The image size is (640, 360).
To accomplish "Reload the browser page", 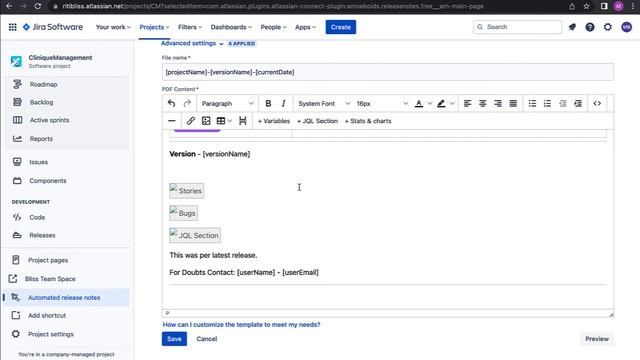I will pyautogui.click(x=38, y=6).
